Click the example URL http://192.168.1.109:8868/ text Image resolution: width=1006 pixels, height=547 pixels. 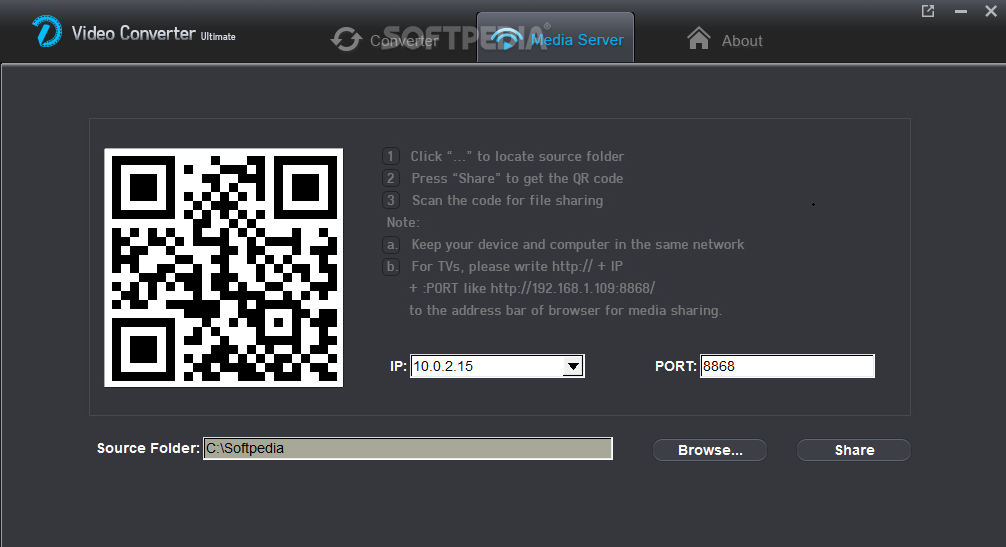[x=573, y=289]
